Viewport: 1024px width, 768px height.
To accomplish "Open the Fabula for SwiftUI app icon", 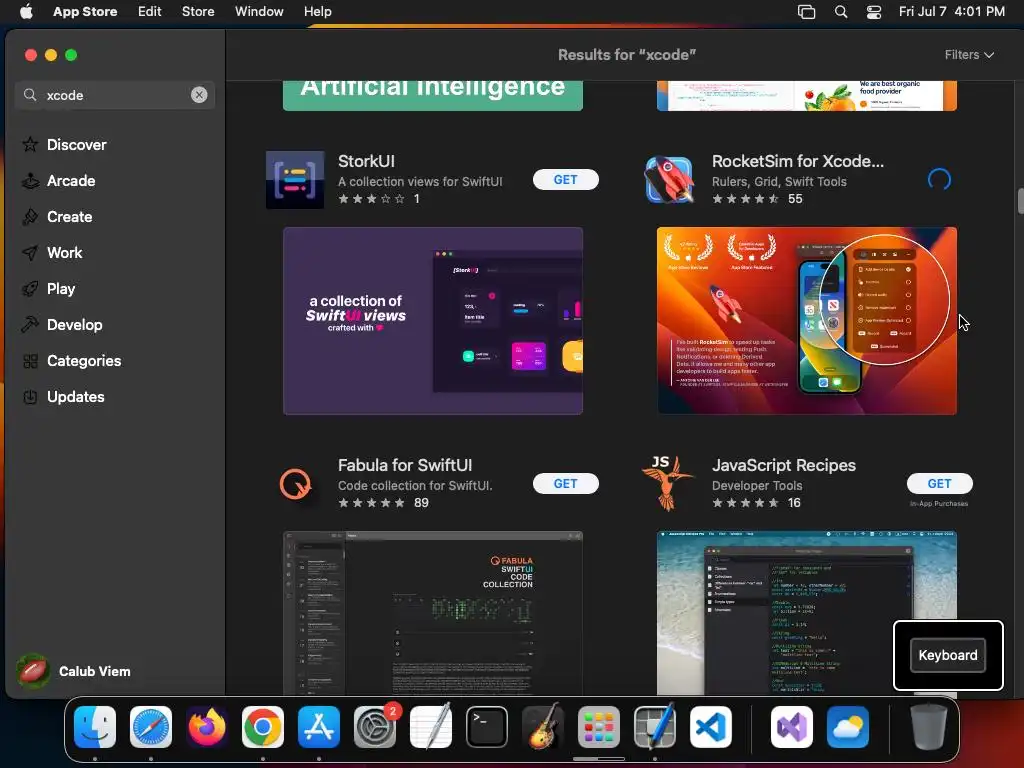I will (x=295, y=484).
